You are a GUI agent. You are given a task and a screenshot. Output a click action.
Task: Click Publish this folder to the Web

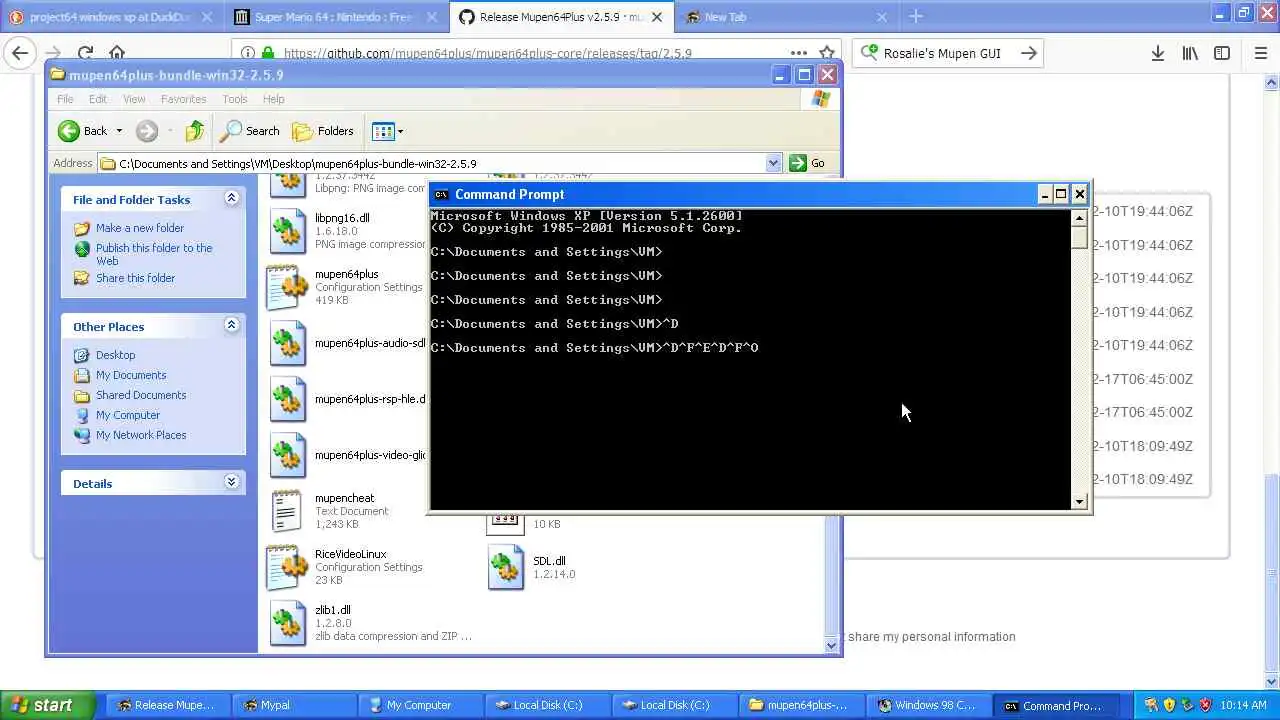pyautogui.click(x=154, y=254)
